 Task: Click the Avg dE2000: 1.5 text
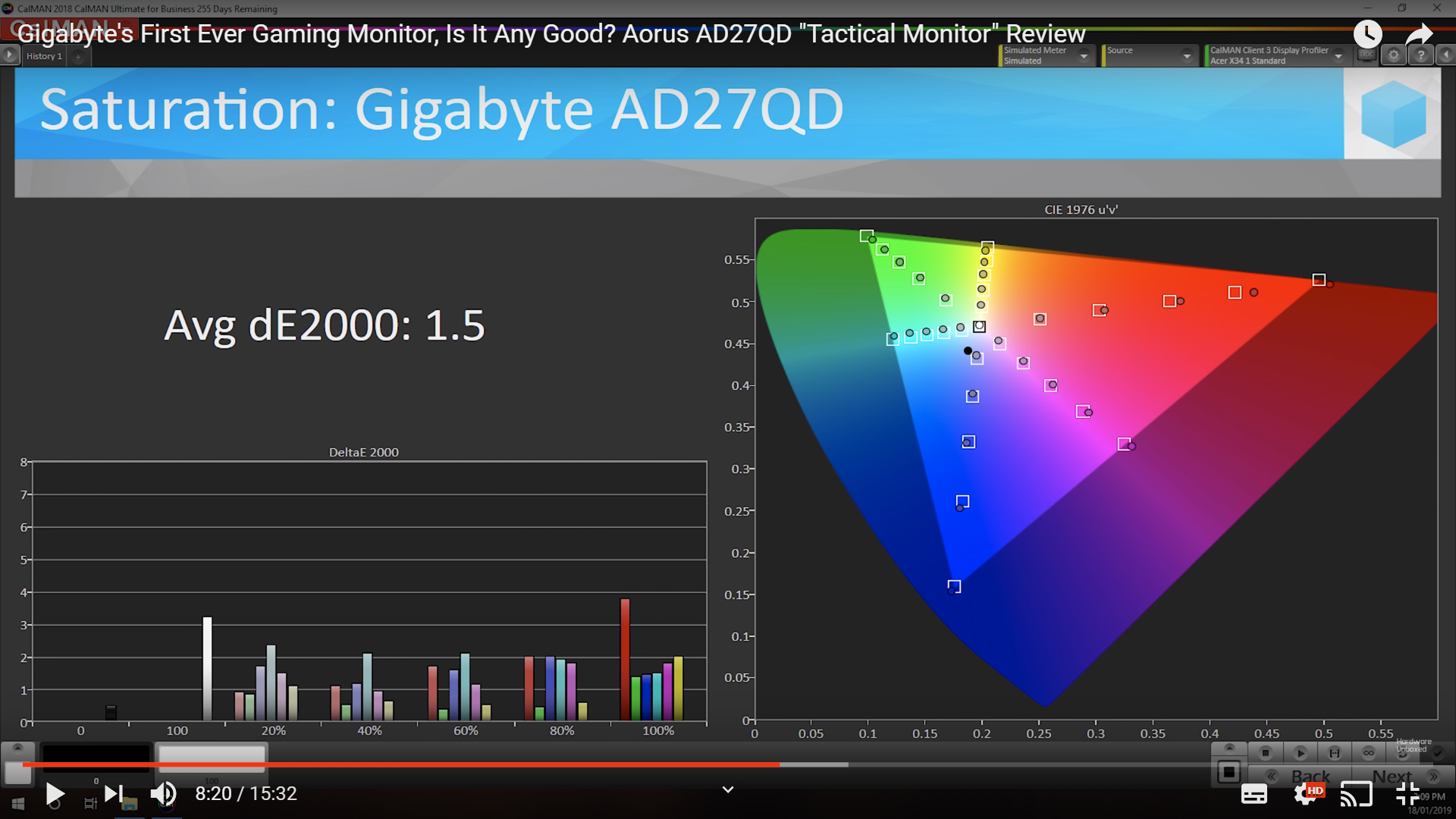click(325, 325)
